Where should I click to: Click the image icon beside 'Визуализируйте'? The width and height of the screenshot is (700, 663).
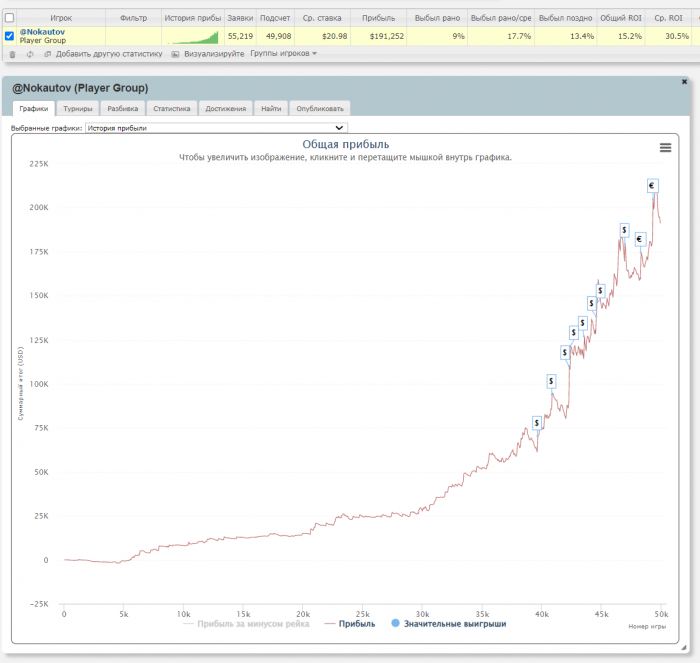click(175, 54)
